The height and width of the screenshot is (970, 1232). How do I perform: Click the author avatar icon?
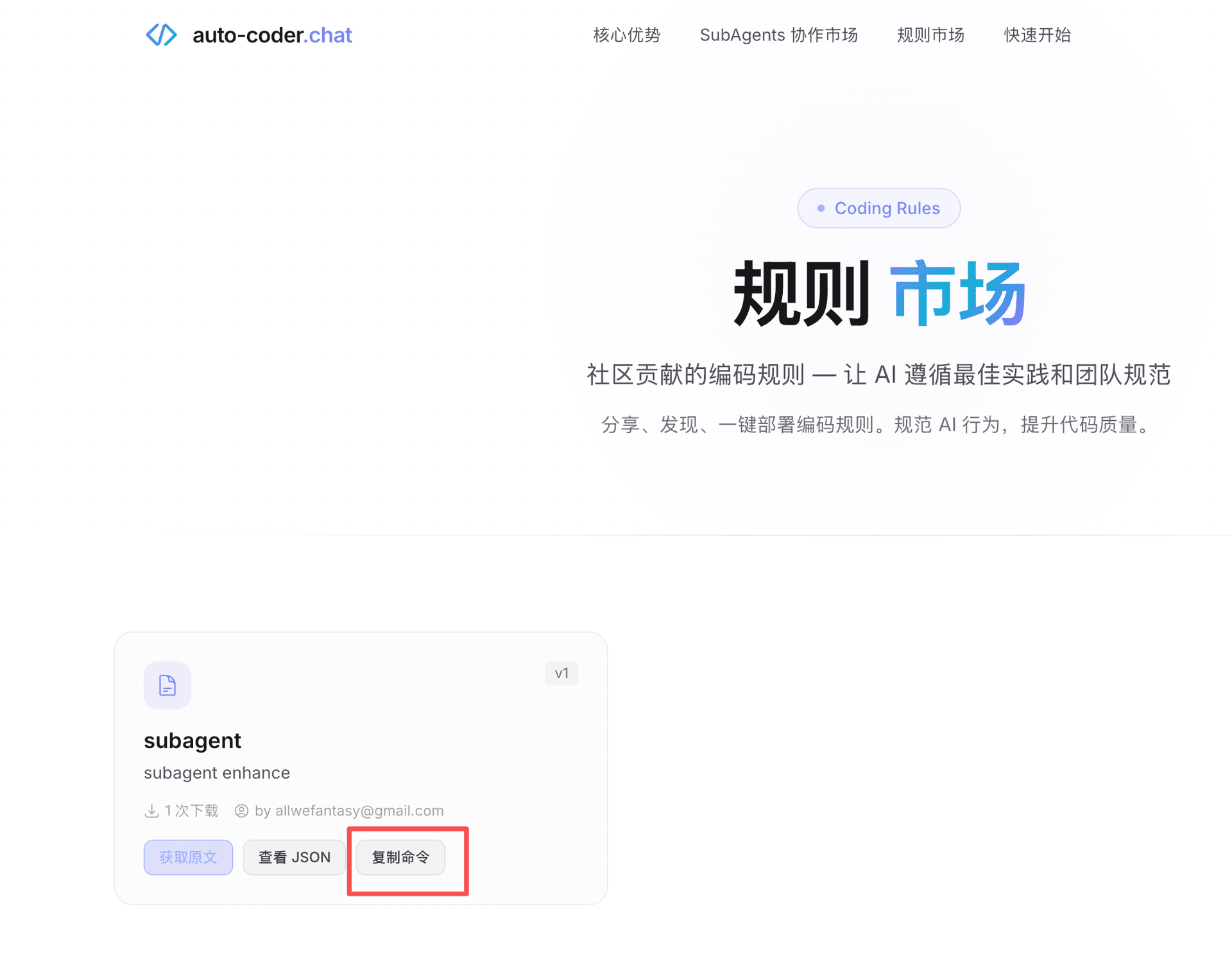pos(241,810)
